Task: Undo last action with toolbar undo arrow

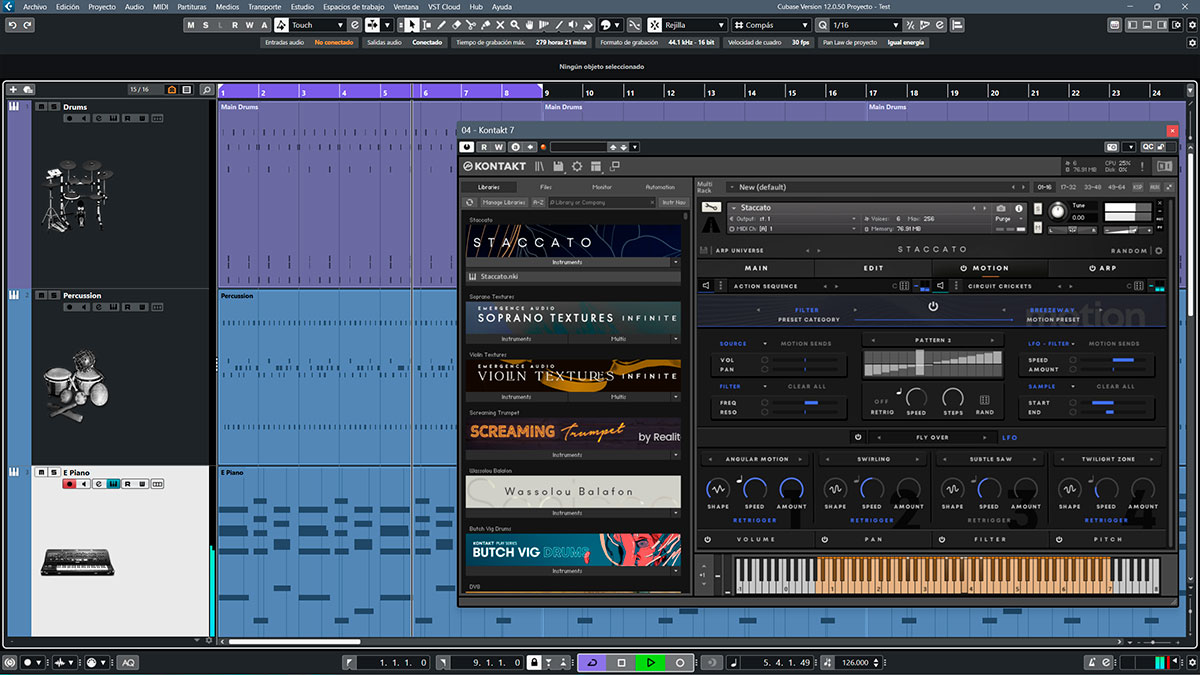Action: coord(14,25)
